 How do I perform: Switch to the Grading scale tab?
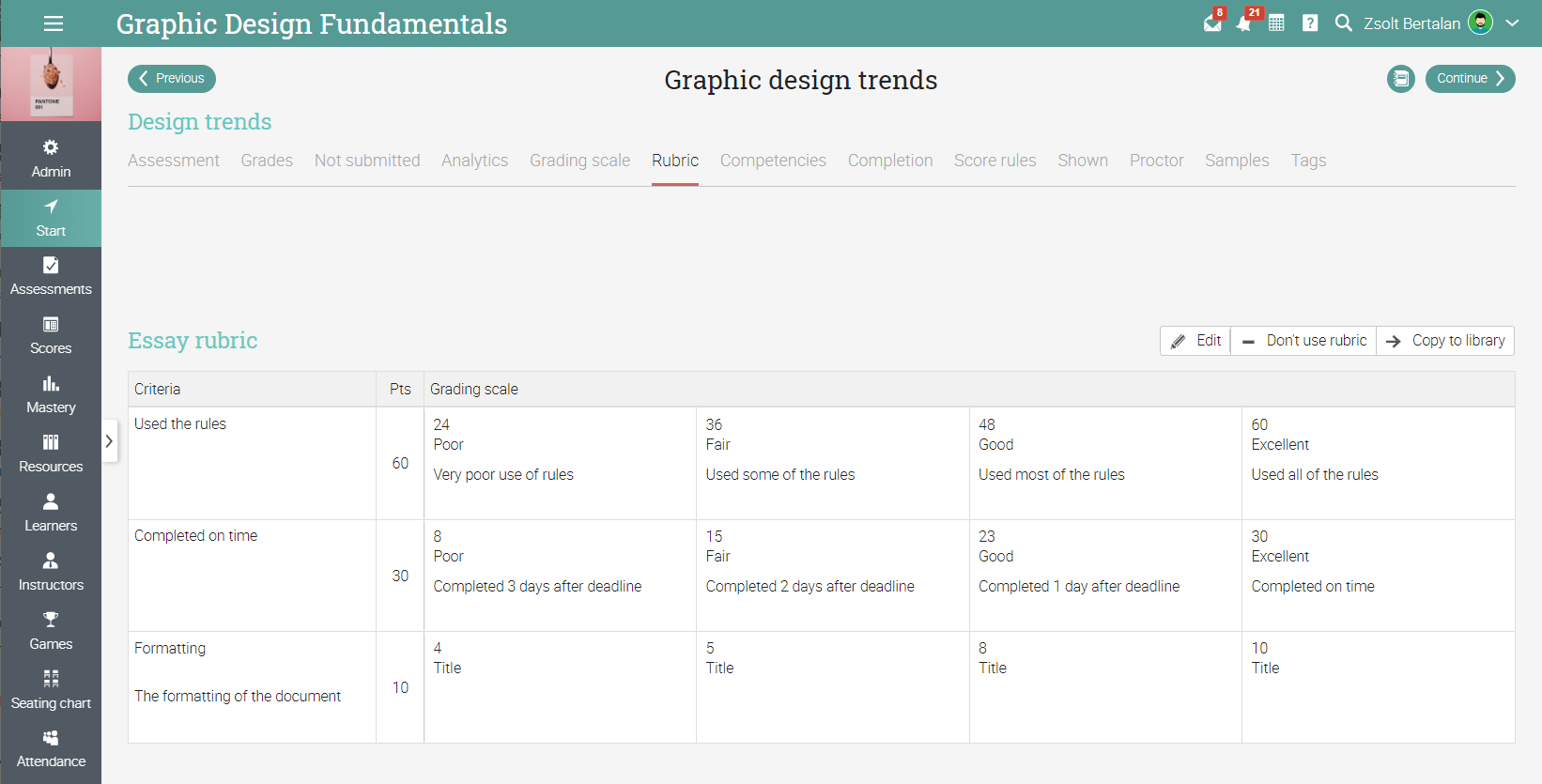(x=579, y=161)
